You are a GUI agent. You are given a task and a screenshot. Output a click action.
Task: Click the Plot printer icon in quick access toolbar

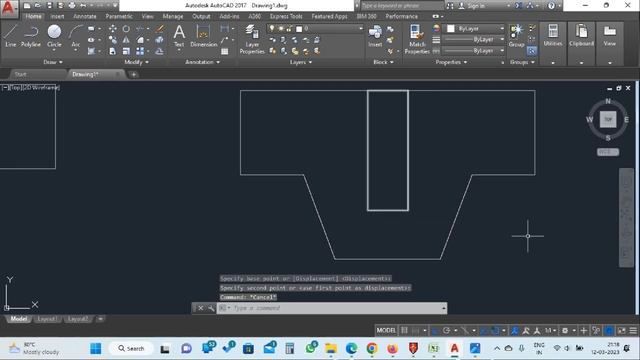[72, 6]
